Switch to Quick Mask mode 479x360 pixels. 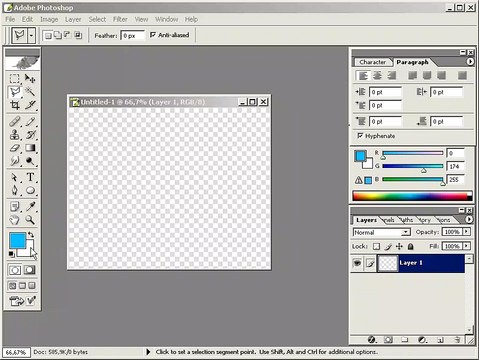pyautogui.click(x=30, y=270)
